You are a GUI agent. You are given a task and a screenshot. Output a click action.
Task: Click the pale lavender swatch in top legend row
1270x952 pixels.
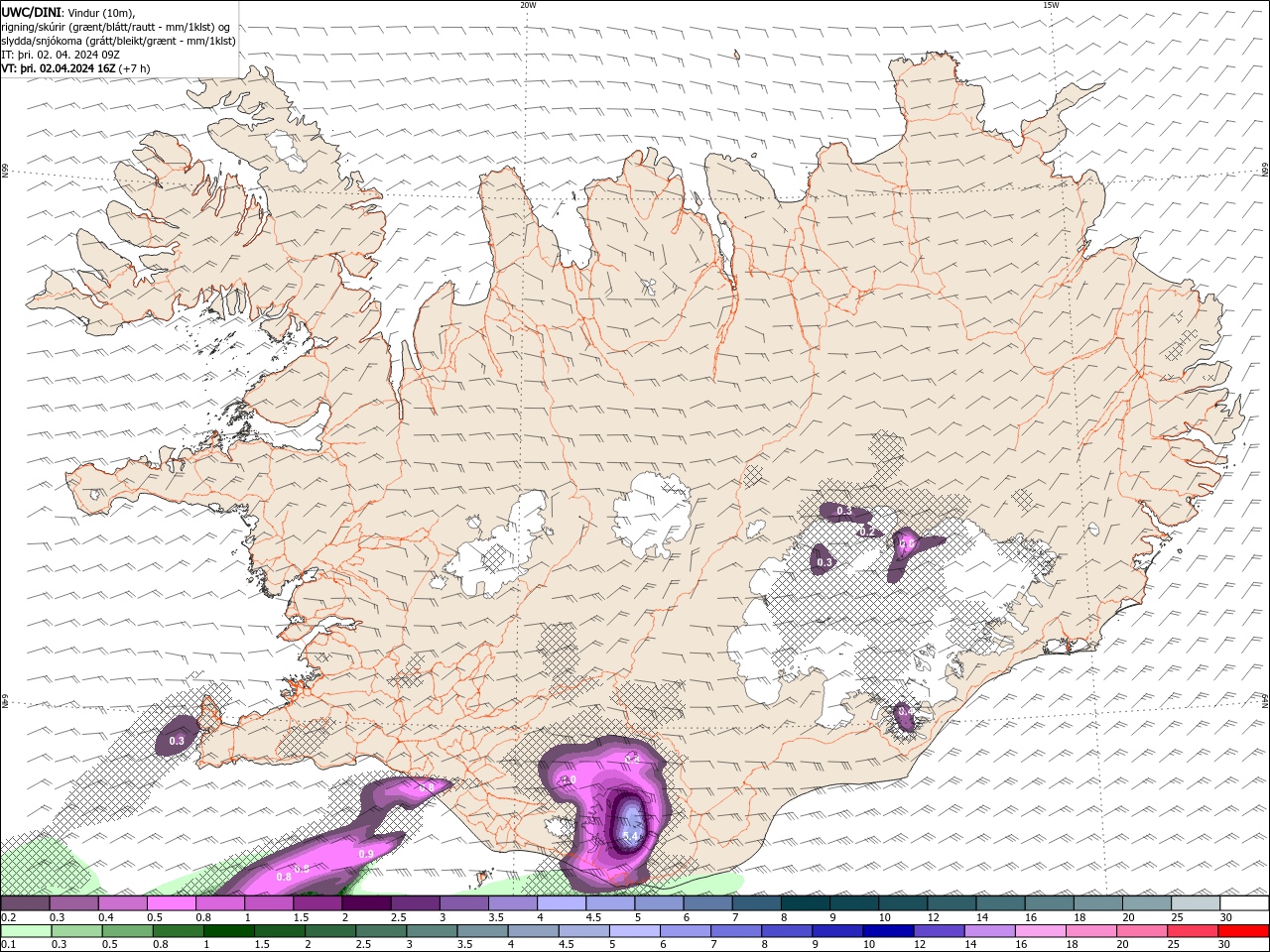(562, 903)
